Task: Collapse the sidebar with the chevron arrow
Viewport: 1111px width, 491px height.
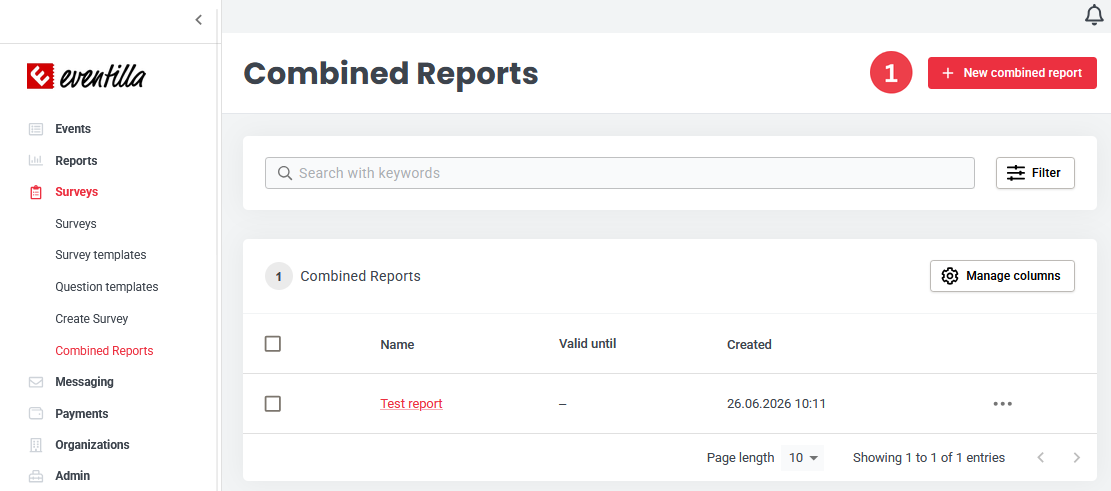Action: [199, 20]
